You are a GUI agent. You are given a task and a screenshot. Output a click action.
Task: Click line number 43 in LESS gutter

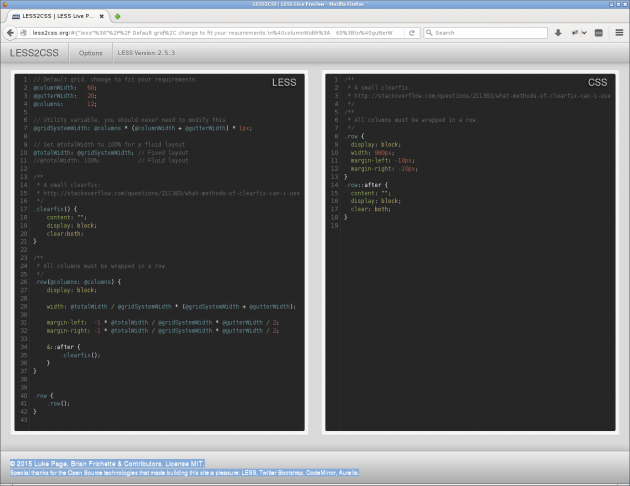(24, 419)
